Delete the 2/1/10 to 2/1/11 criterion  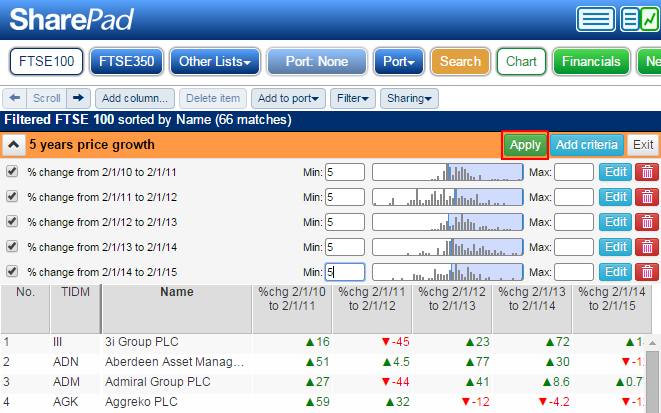tap(647, 172)
